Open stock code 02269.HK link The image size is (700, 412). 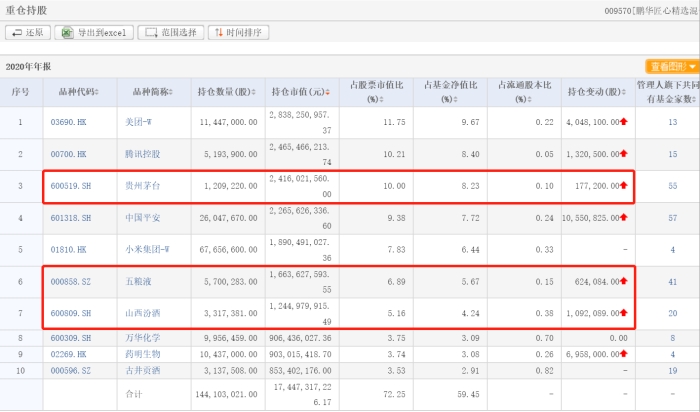pyautogui.click(x=68, y=354)
